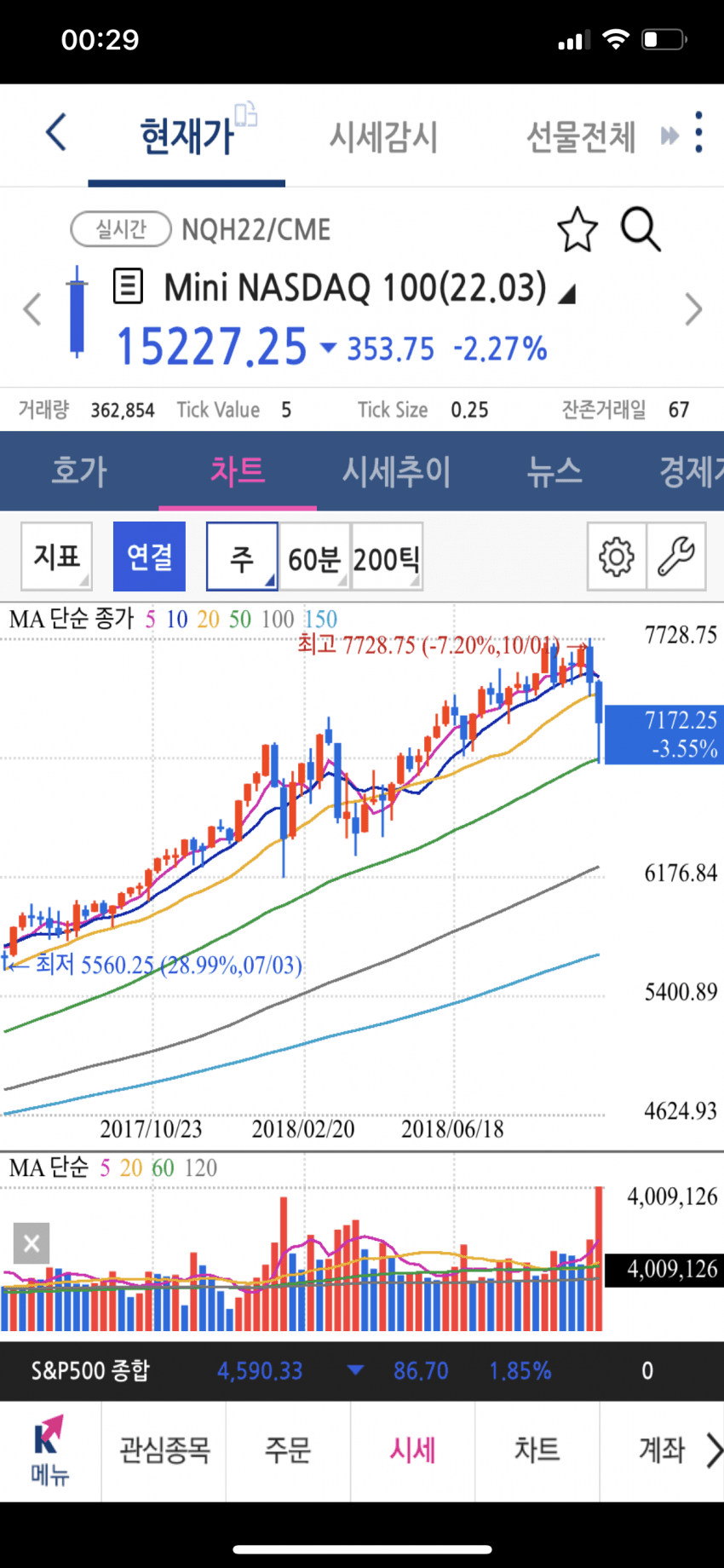
Task: Tap the NQH22/CME symbol code
Action: (x=256, y=230)
